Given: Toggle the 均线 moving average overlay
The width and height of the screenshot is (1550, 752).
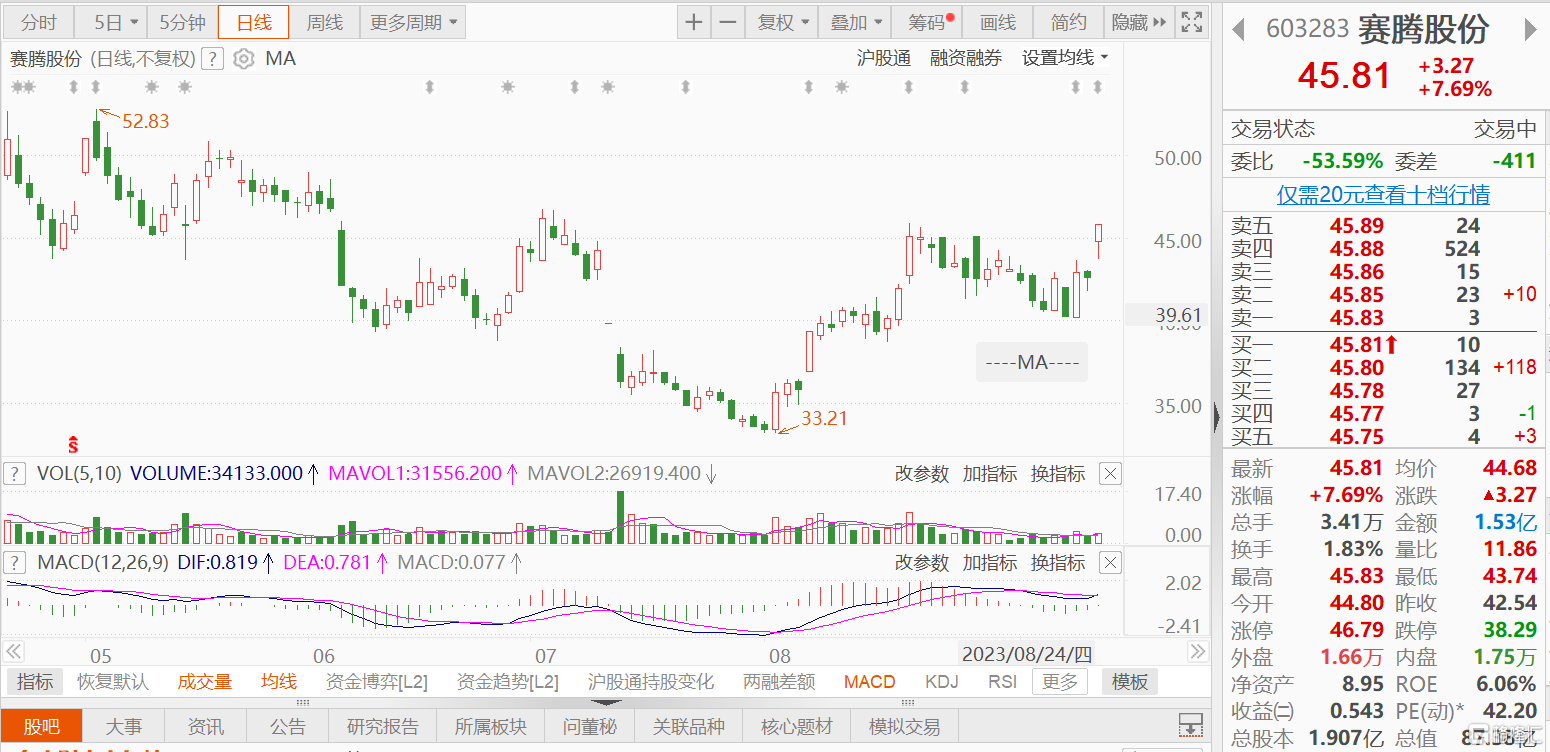Looking at the screenshot, I should 279,682.
